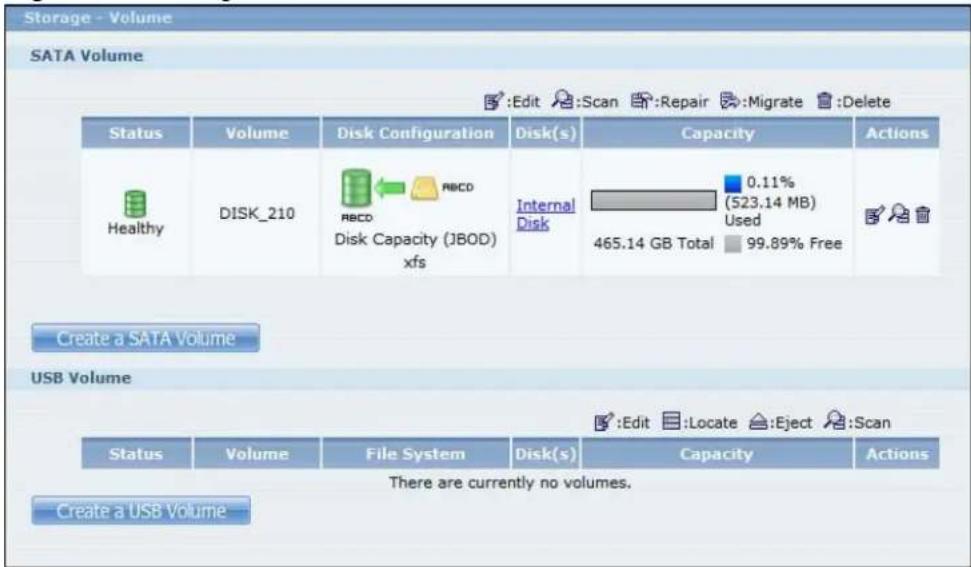Click the USB Volume section heading
Viewport: 971px width, 567px height.
(x=81, y=378)
